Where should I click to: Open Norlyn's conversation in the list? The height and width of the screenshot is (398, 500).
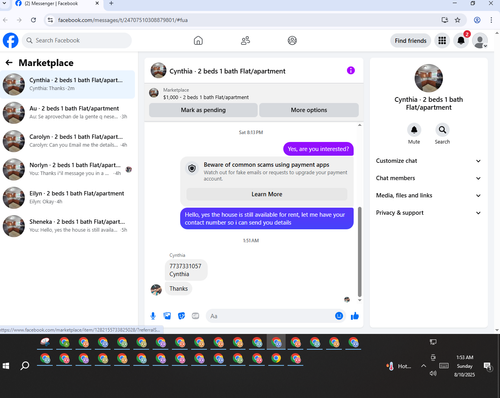68,169
